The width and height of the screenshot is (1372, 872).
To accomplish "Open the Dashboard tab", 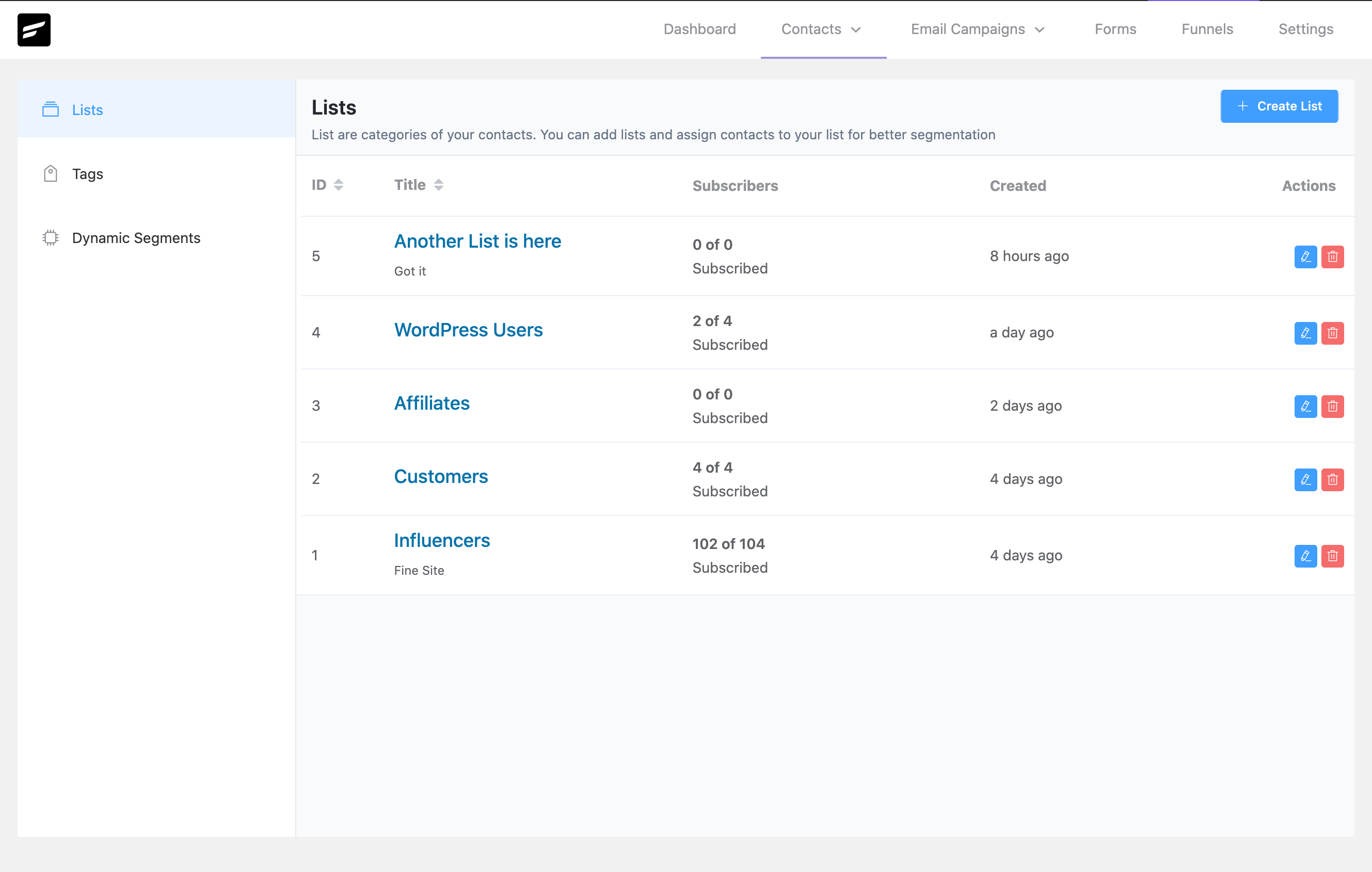I will [x=699, y=29].
